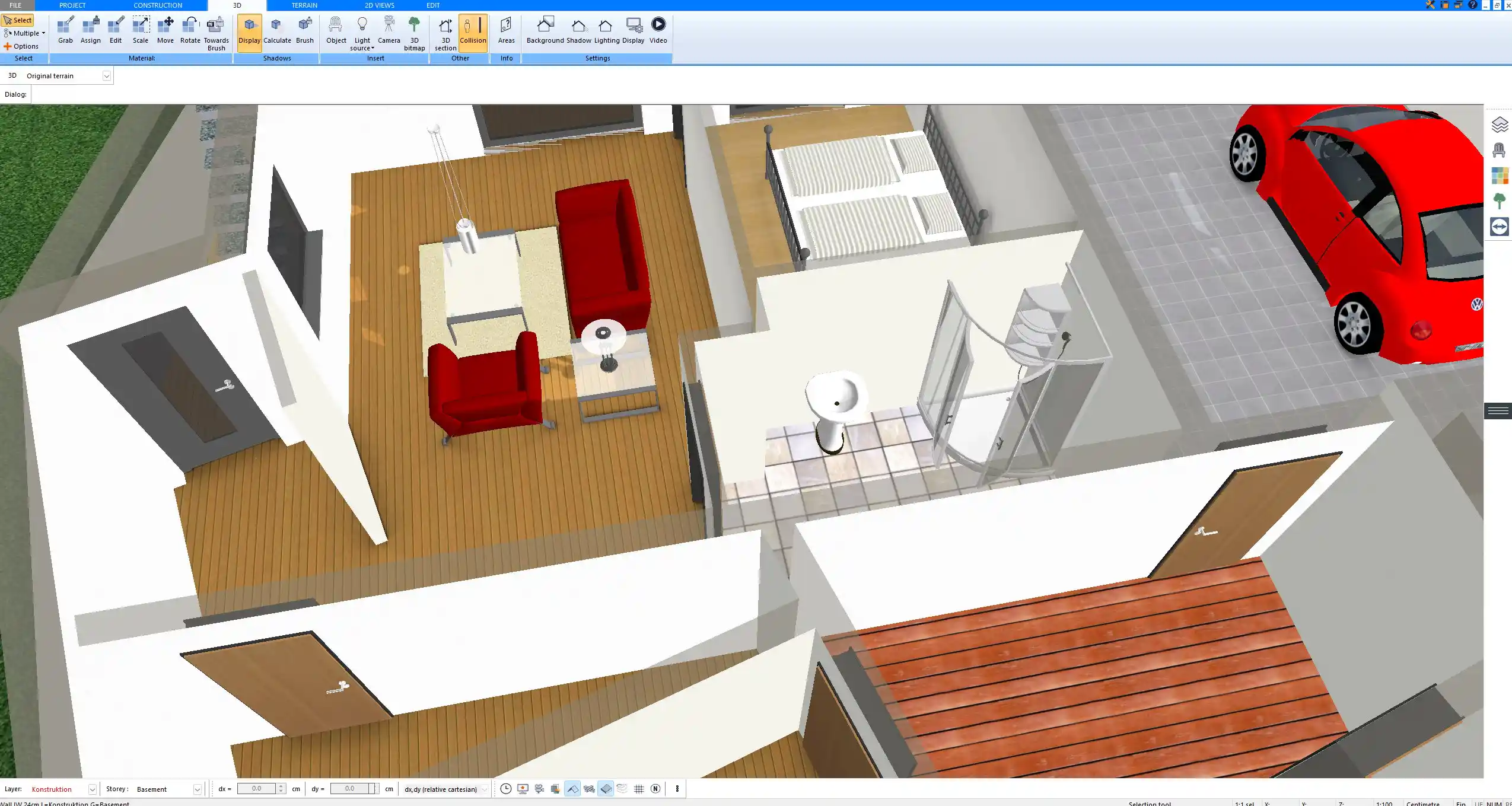The image size is (1512, 806).
Task: Open the Layer Konstruktion dropdown
Action: pyautogui.click(x=92, y=789)
